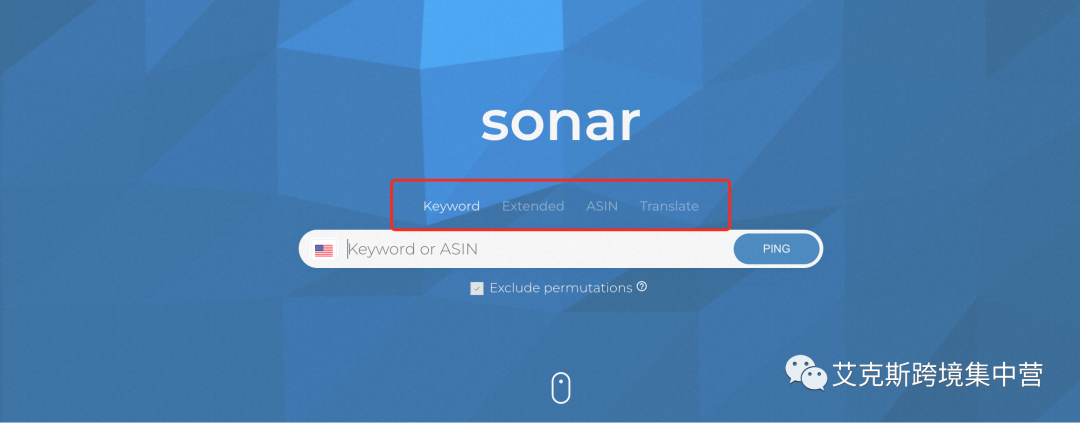Image resolution: width=1080 pixels, height=423 pixels.
Task: Select the Keyword search tab
Action: (451, 206)
